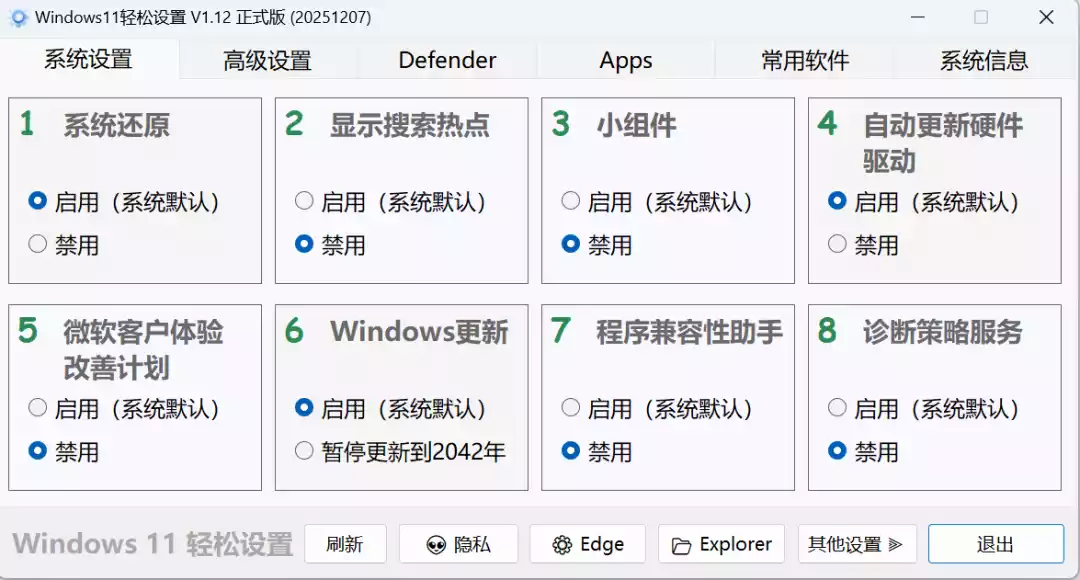1080x580 pixels.
Task: Click the privacy mask icon
Action: pos(436,545)
